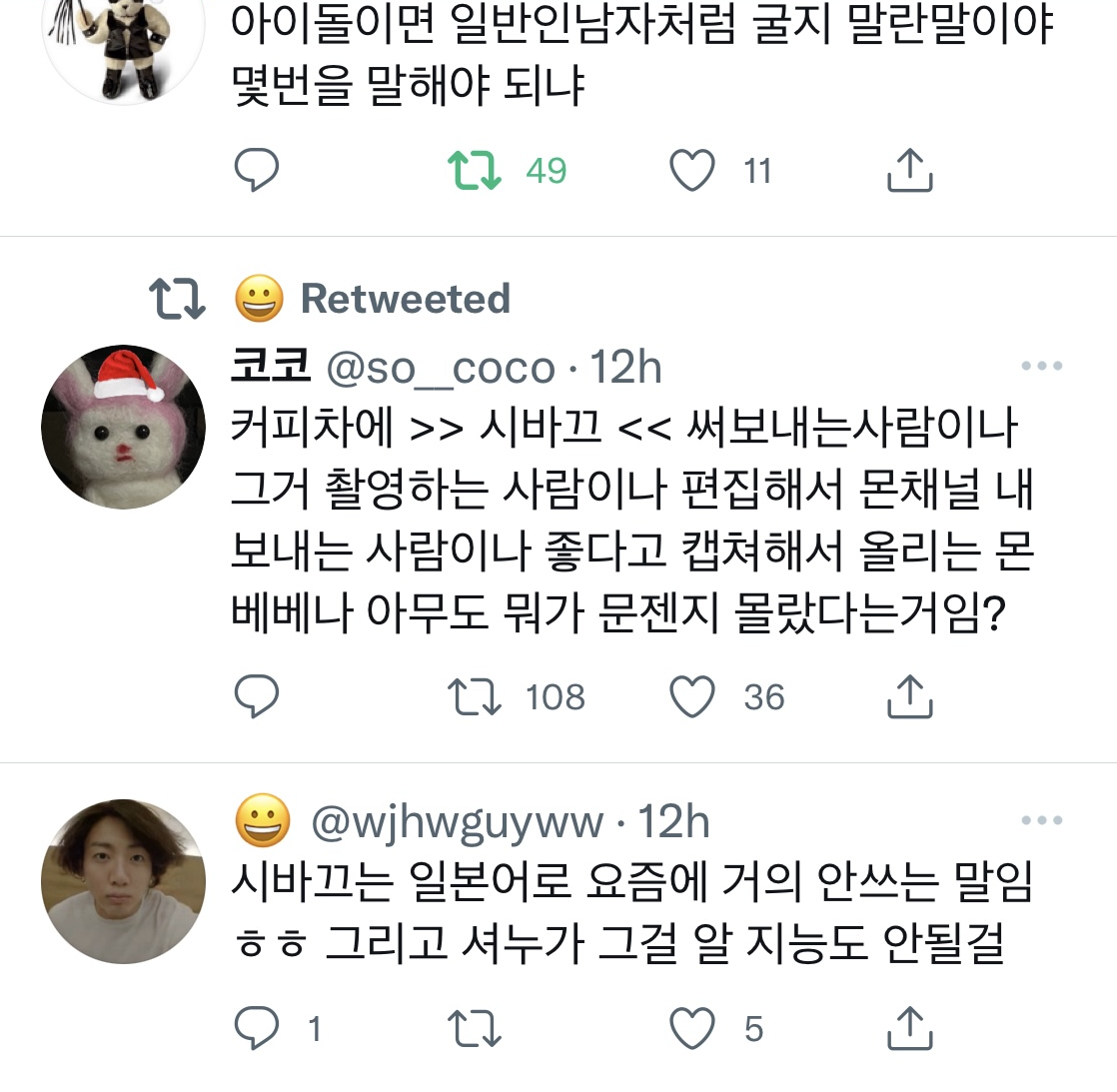The width and height of the screenshot is (1117, 1092).
Task: Share the top tweet with 49 retweets
Action: pos(910,170)
